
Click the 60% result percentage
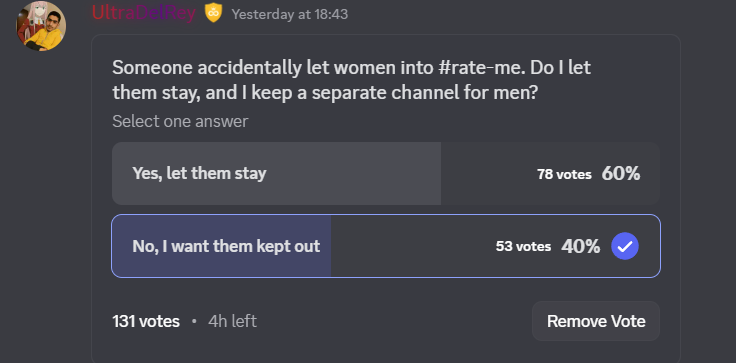[x=621, y=174]
